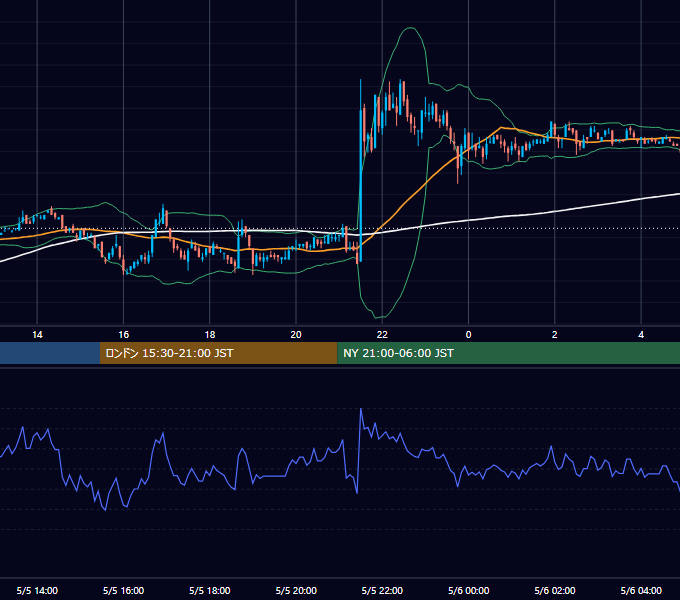The image size is (680, 600).
Task: Click the Bollinger upper band peak above 22:30
Action: tap(410, 28)
